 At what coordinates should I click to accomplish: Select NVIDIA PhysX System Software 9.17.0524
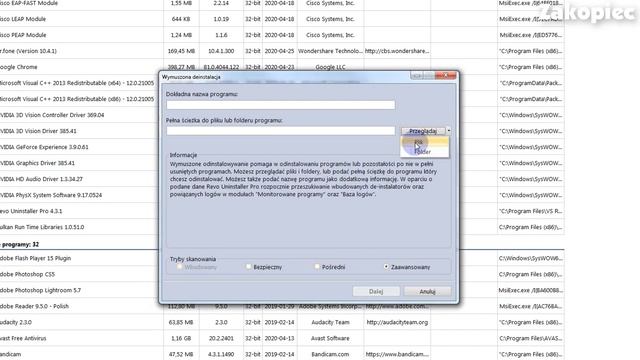click(x=51, y=195)
